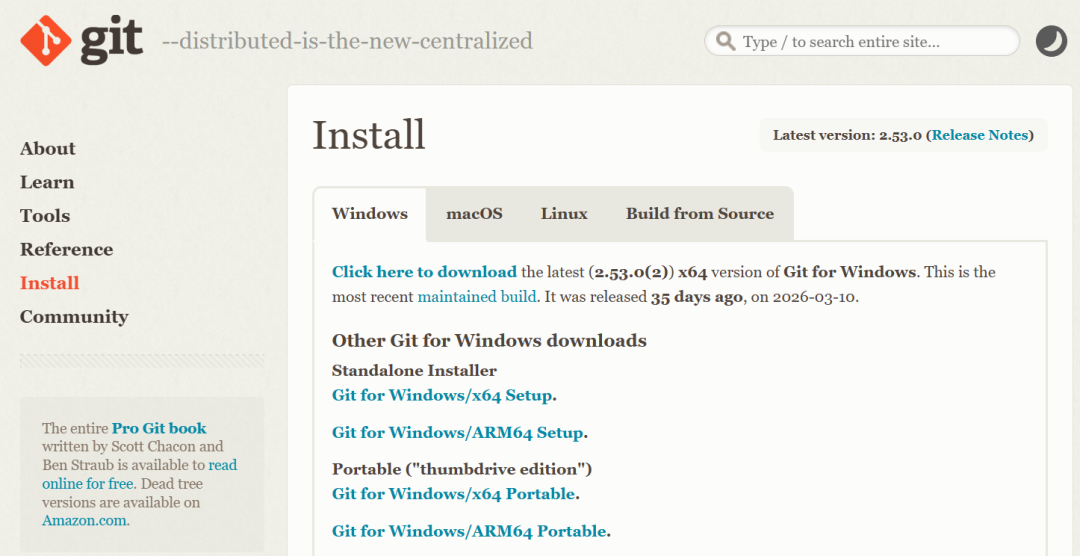Open the Amazon.com link
This screenshot has height=556, width=1080.
point(85,520)
